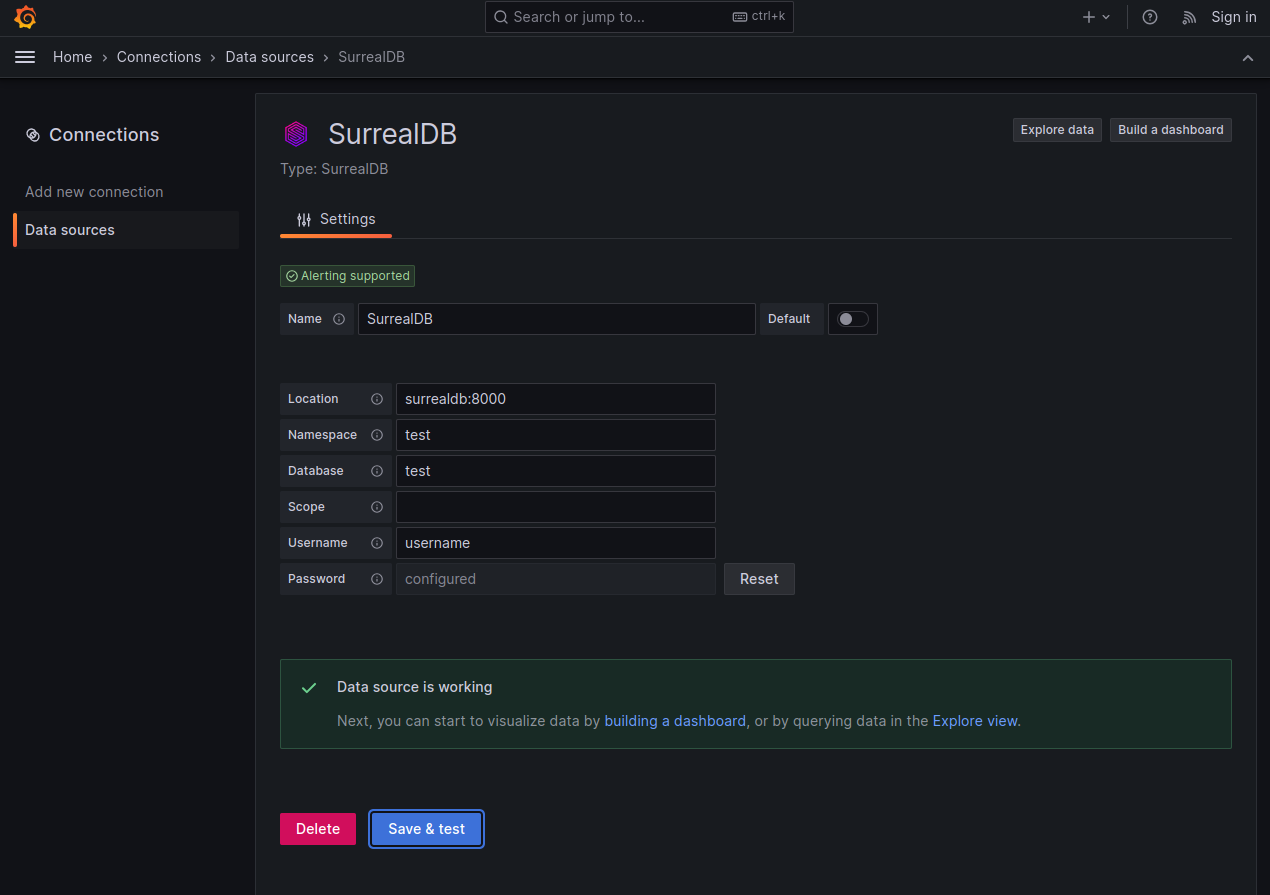
Task: Go to Data sources breadcrumb
Action: (270, 57)
